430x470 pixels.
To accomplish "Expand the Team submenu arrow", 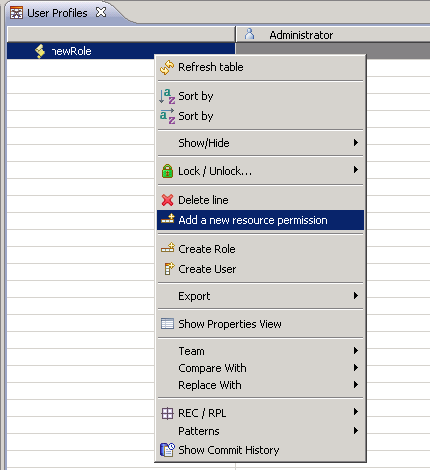I will [x=356, y=351].
